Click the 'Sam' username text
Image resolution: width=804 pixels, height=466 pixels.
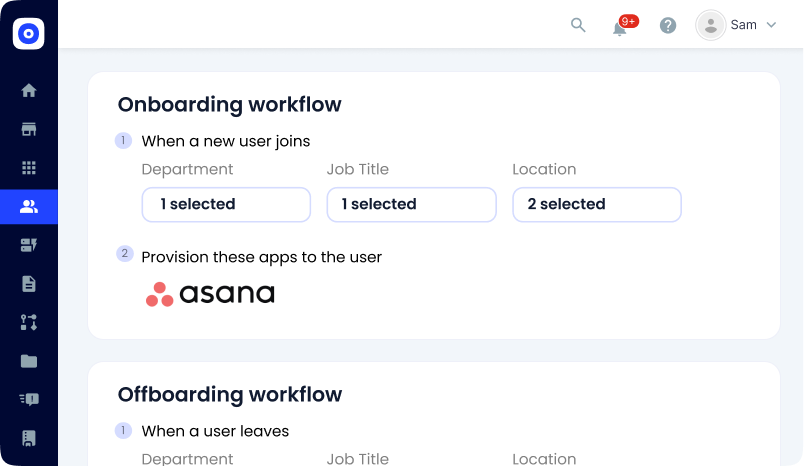coord(743,25)
